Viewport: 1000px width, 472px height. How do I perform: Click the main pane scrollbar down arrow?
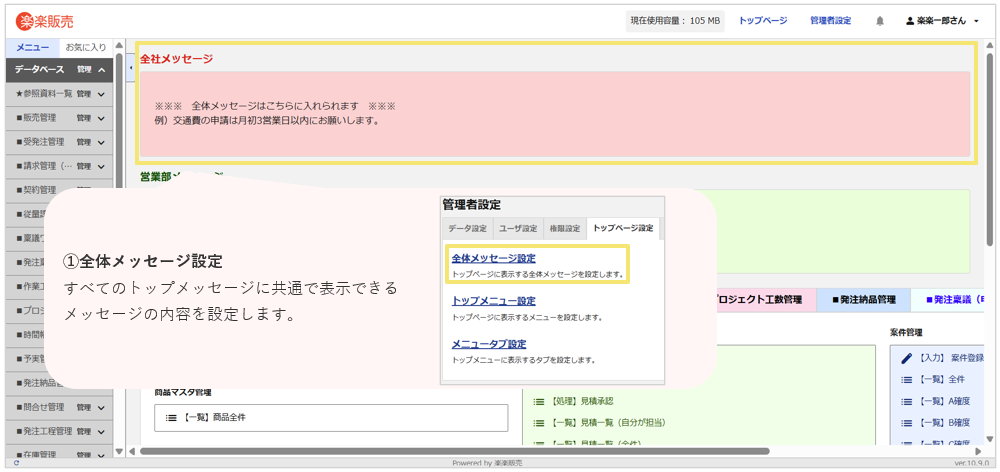coord(989,439)
